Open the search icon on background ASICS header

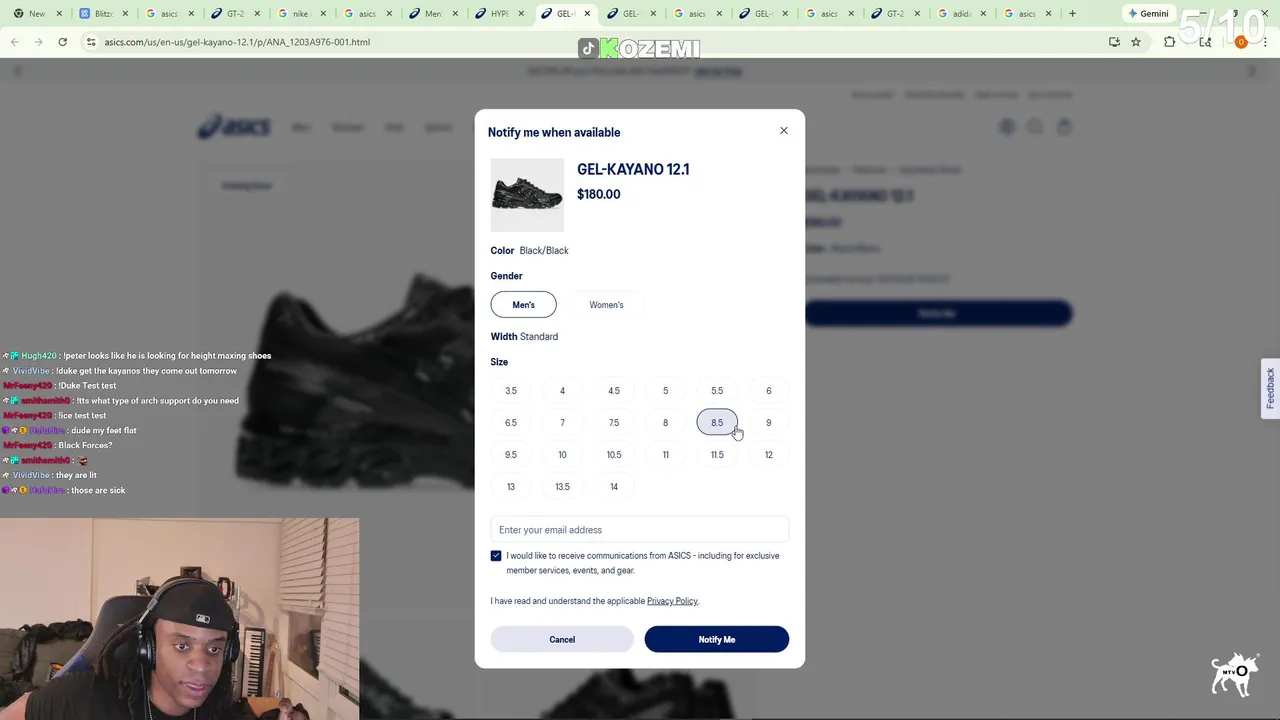point(1035,127)
